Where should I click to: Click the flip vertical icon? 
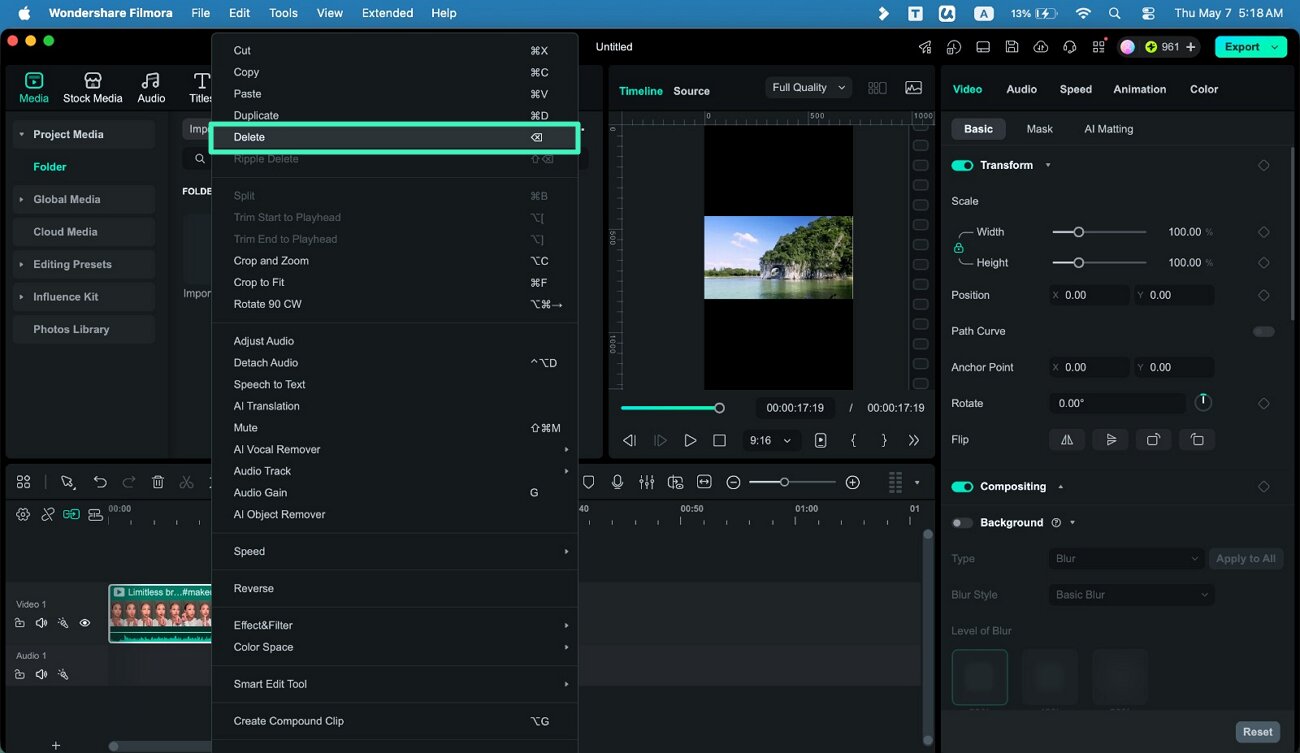[1111, 439]
